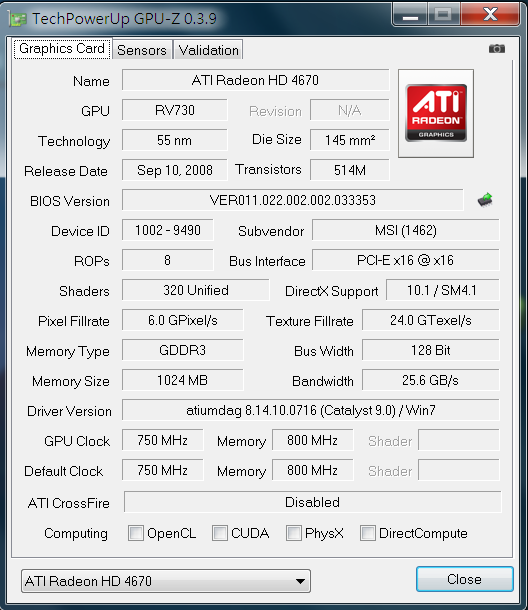The width and height of the screenshot is (528, 610).
Task: Toggle the CUDA checkbox
Action: coord(220,533)
